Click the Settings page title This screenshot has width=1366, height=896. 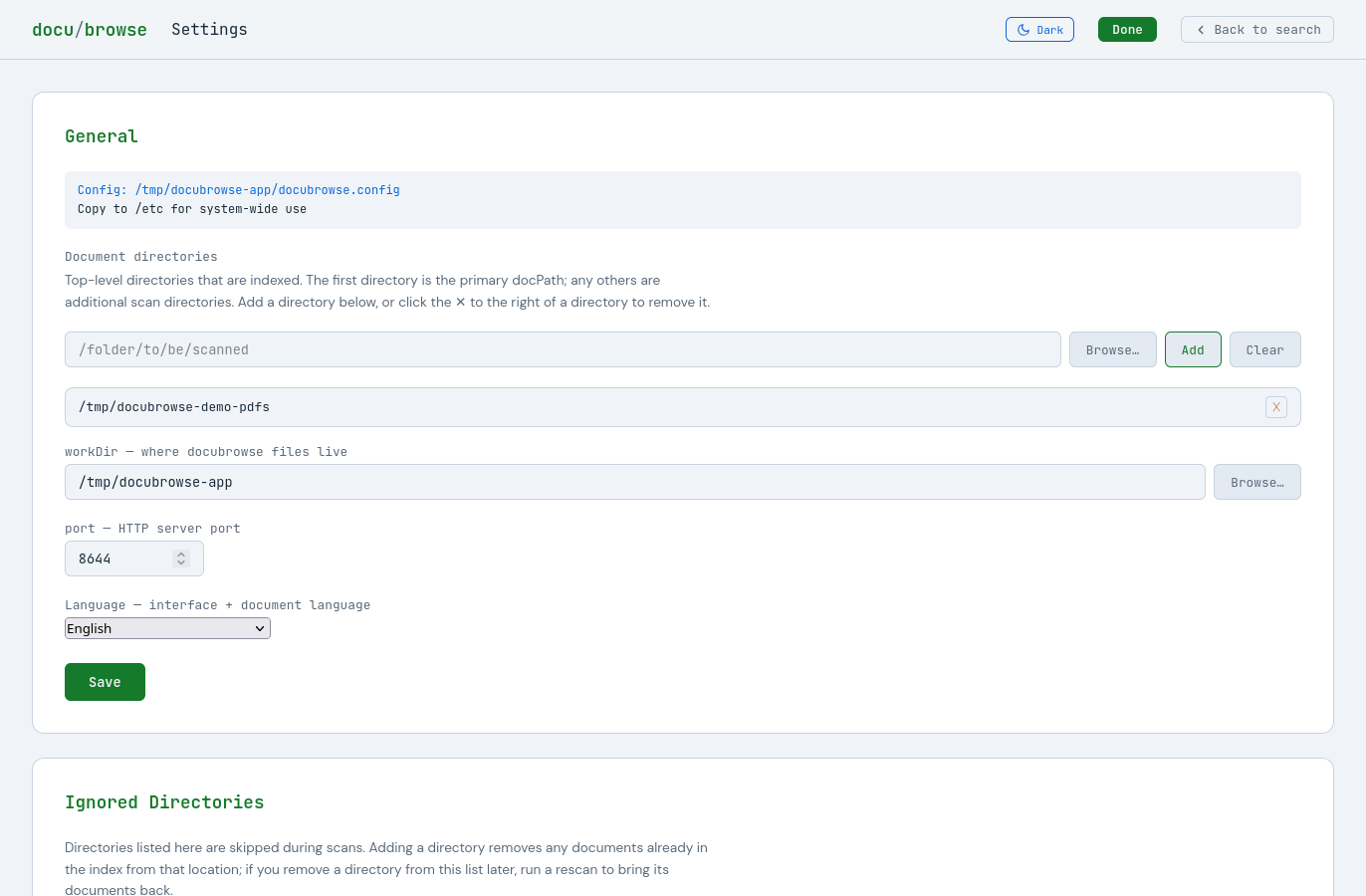209,30
